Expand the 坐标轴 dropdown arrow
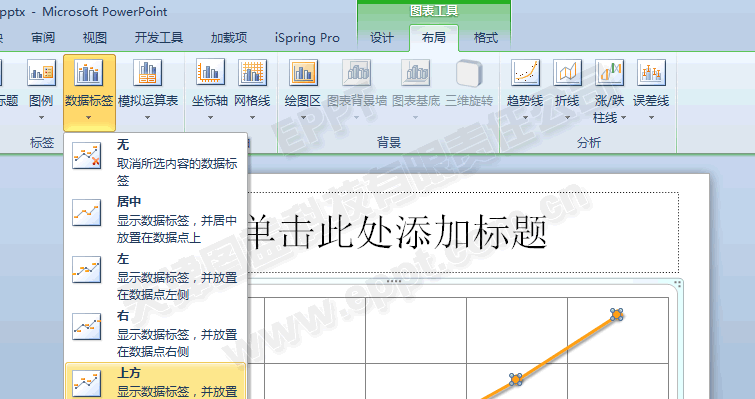 pyautogui.click(x=210, y=117)
